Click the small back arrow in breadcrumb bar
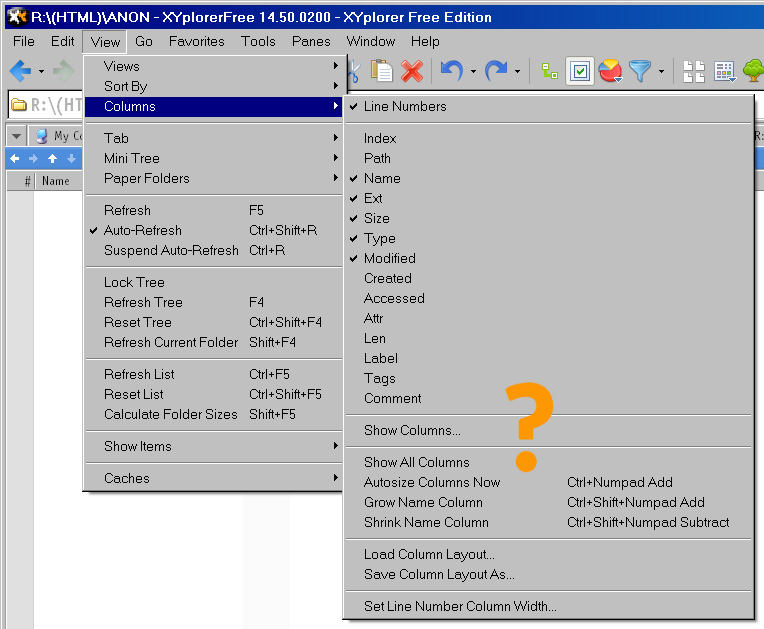The height and width of the screenshot is (629, 764). (x=15, y=158)
